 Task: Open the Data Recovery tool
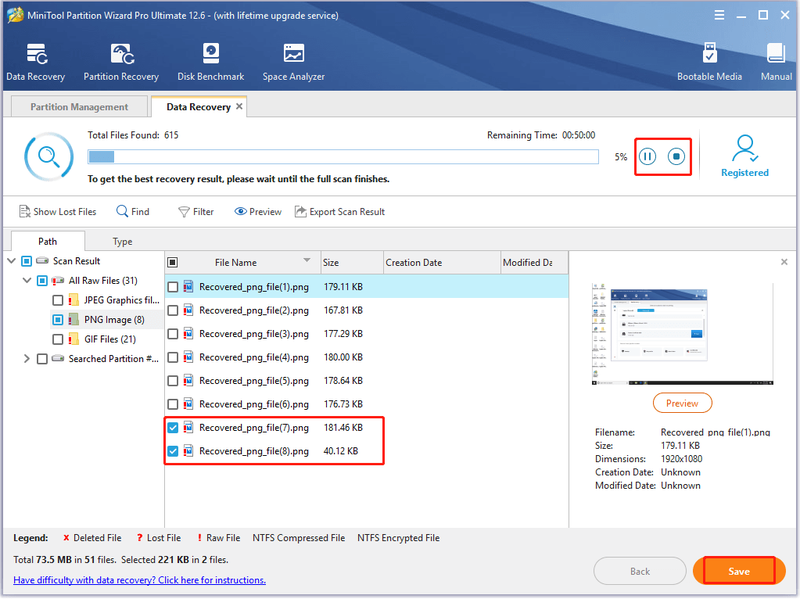click(36, 62)
